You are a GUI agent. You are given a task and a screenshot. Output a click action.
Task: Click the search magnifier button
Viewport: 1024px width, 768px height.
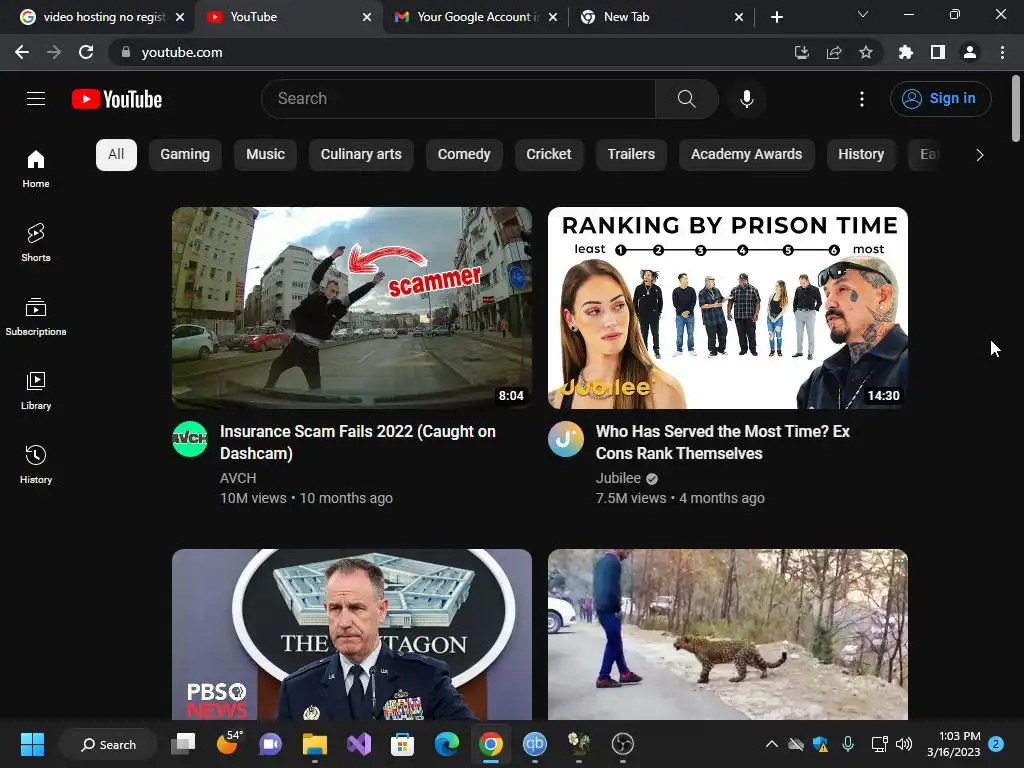(x=686, y=99)
